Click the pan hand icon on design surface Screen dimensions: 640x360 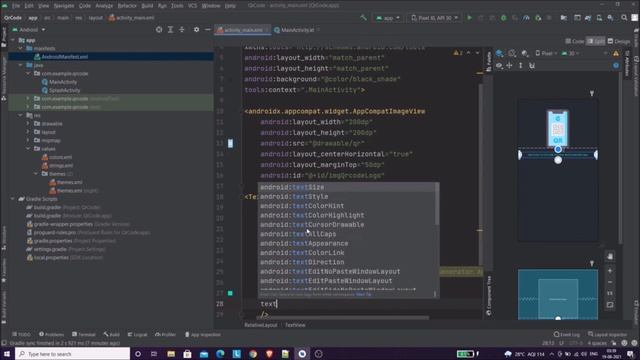coord(610,257)
